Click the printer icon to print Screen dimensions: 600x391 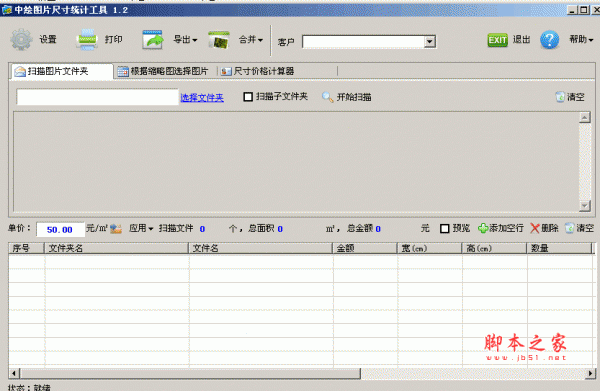point(87,39)
